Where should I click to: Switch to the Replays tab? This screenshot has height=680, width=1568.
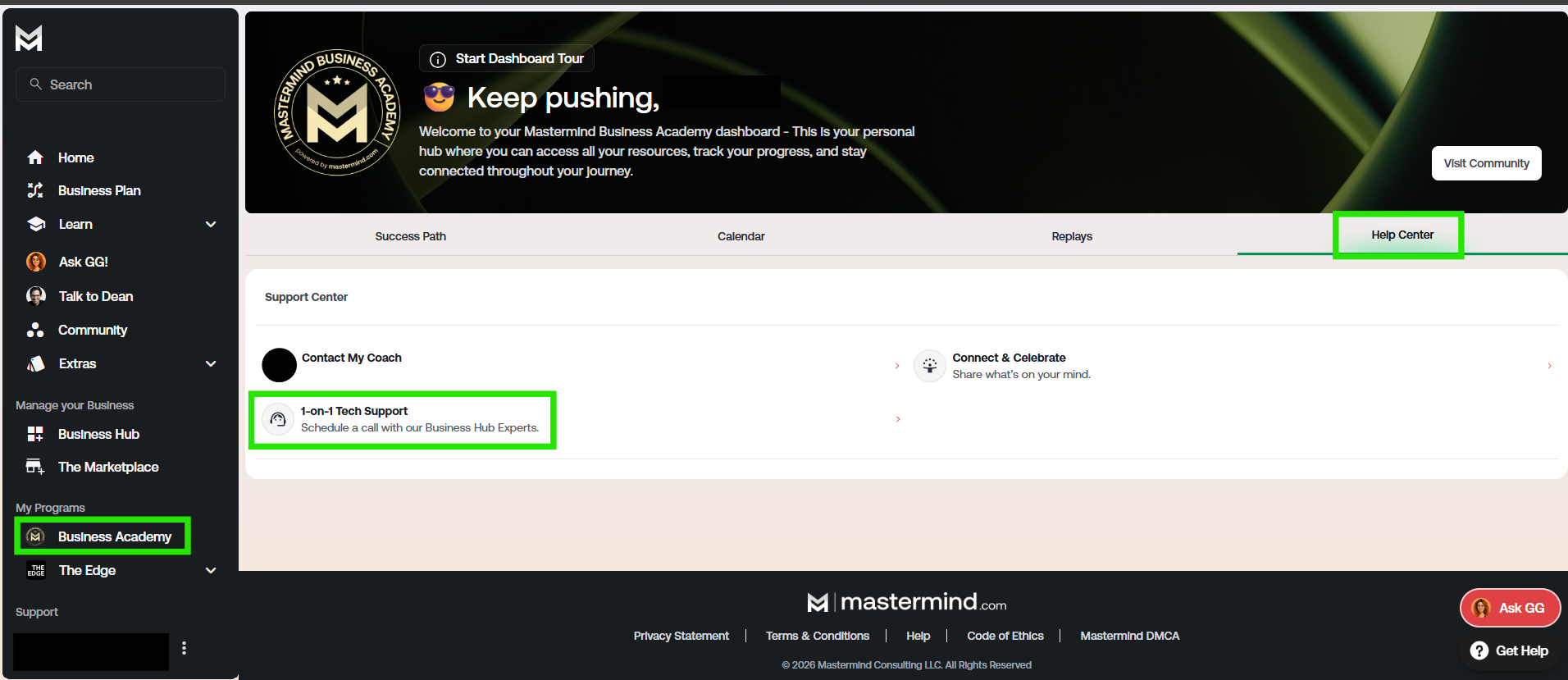click(x=1072, y=236)
